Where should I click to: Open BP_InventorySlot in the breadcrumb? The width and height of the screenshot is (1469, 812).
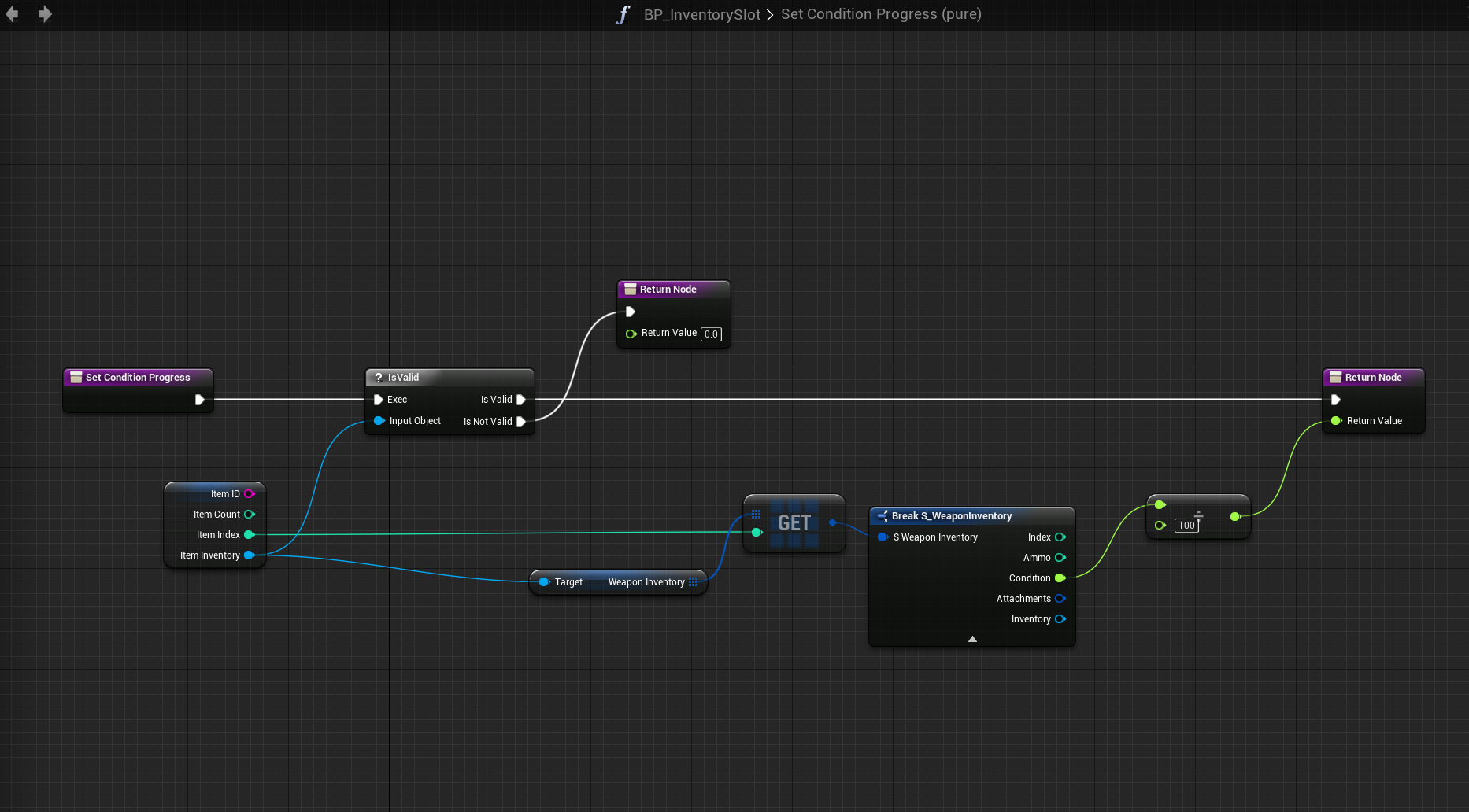(701, 15)
